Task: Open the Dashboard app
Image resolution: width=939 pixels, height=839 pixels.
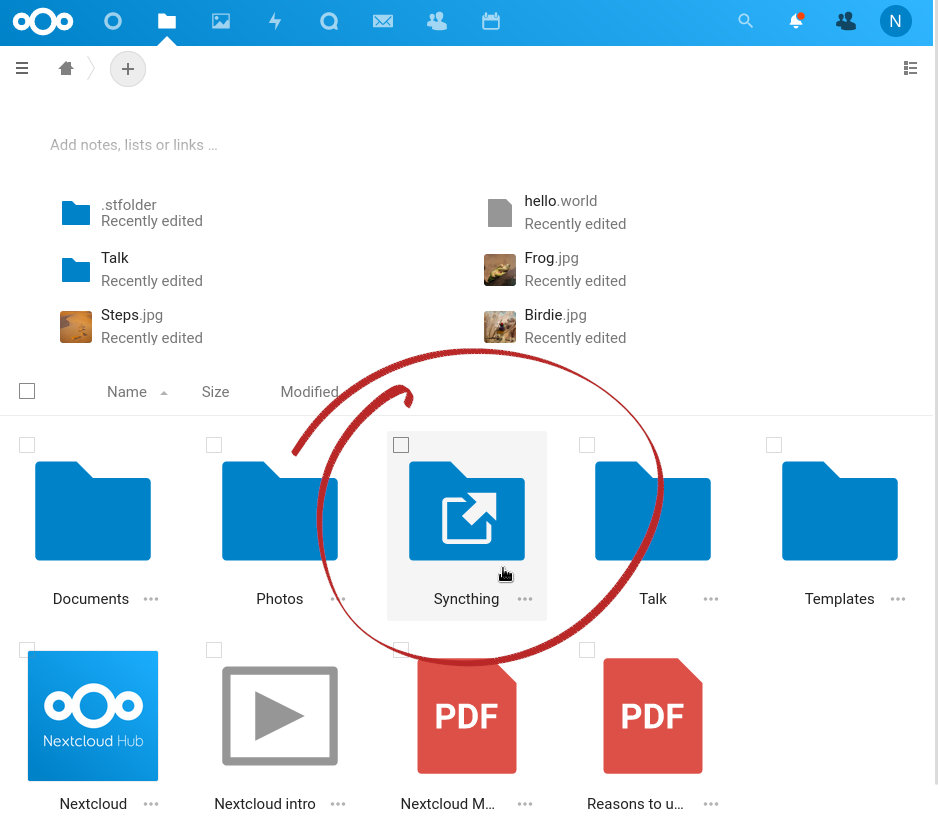Action: point(113,21)
